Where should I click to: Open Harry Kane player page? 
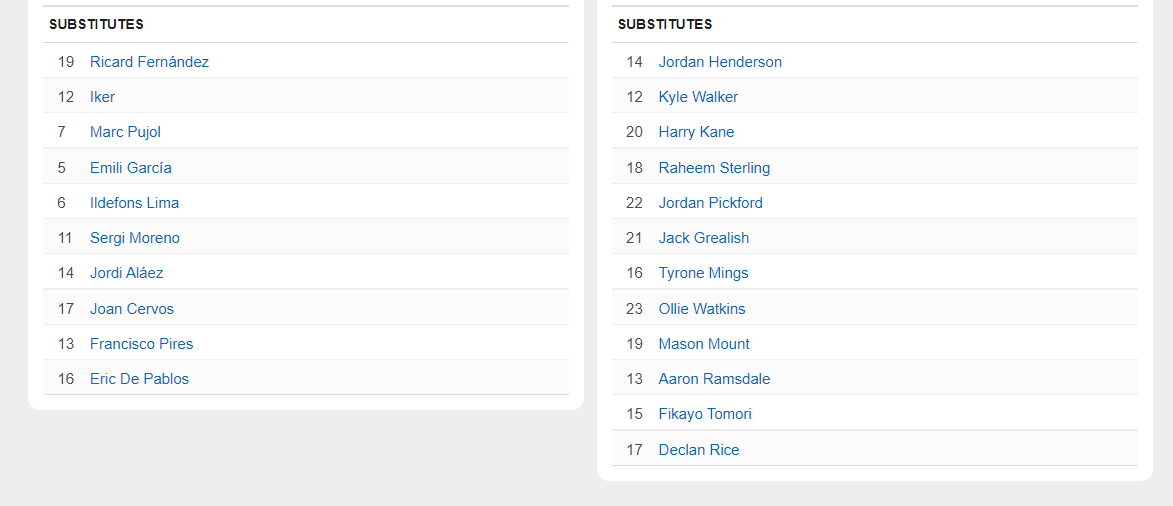tap(696, 132)
